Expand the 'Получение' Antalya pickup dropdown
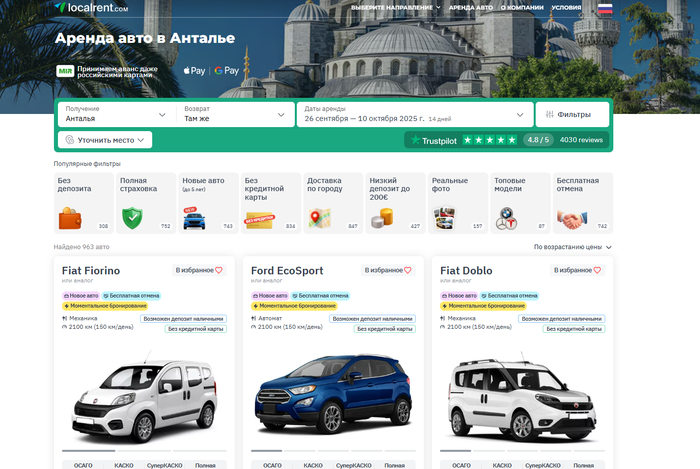 [x=116, y=114]
